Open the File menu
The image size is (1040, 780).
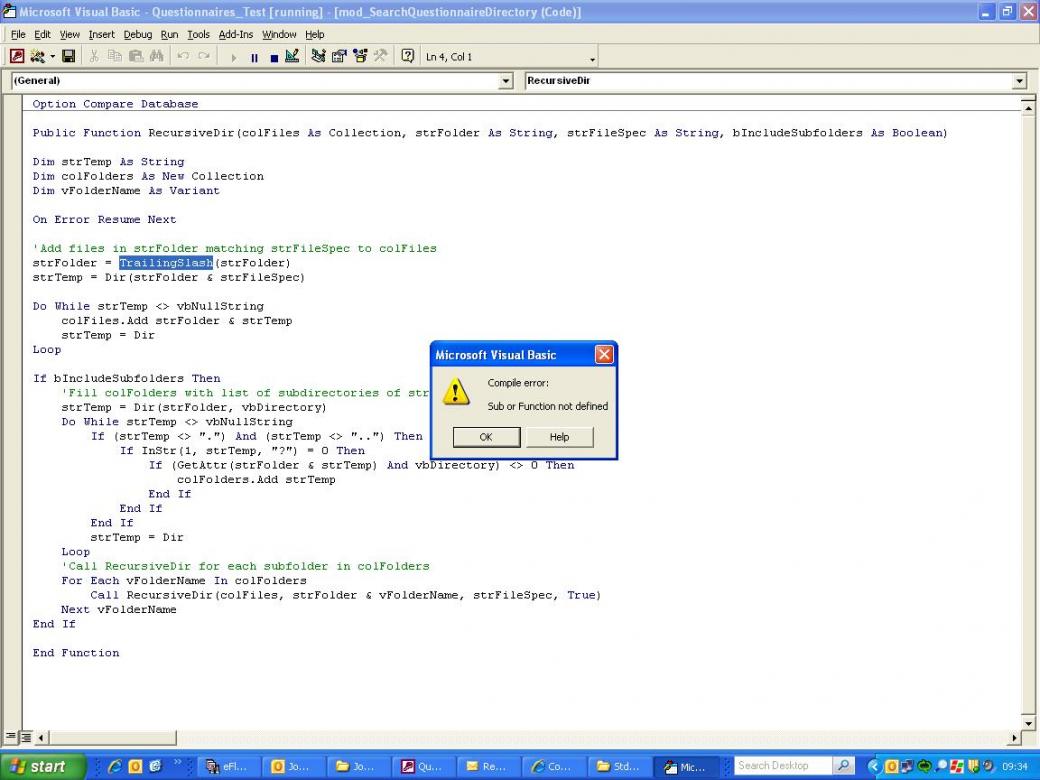(x=18, y=34)
